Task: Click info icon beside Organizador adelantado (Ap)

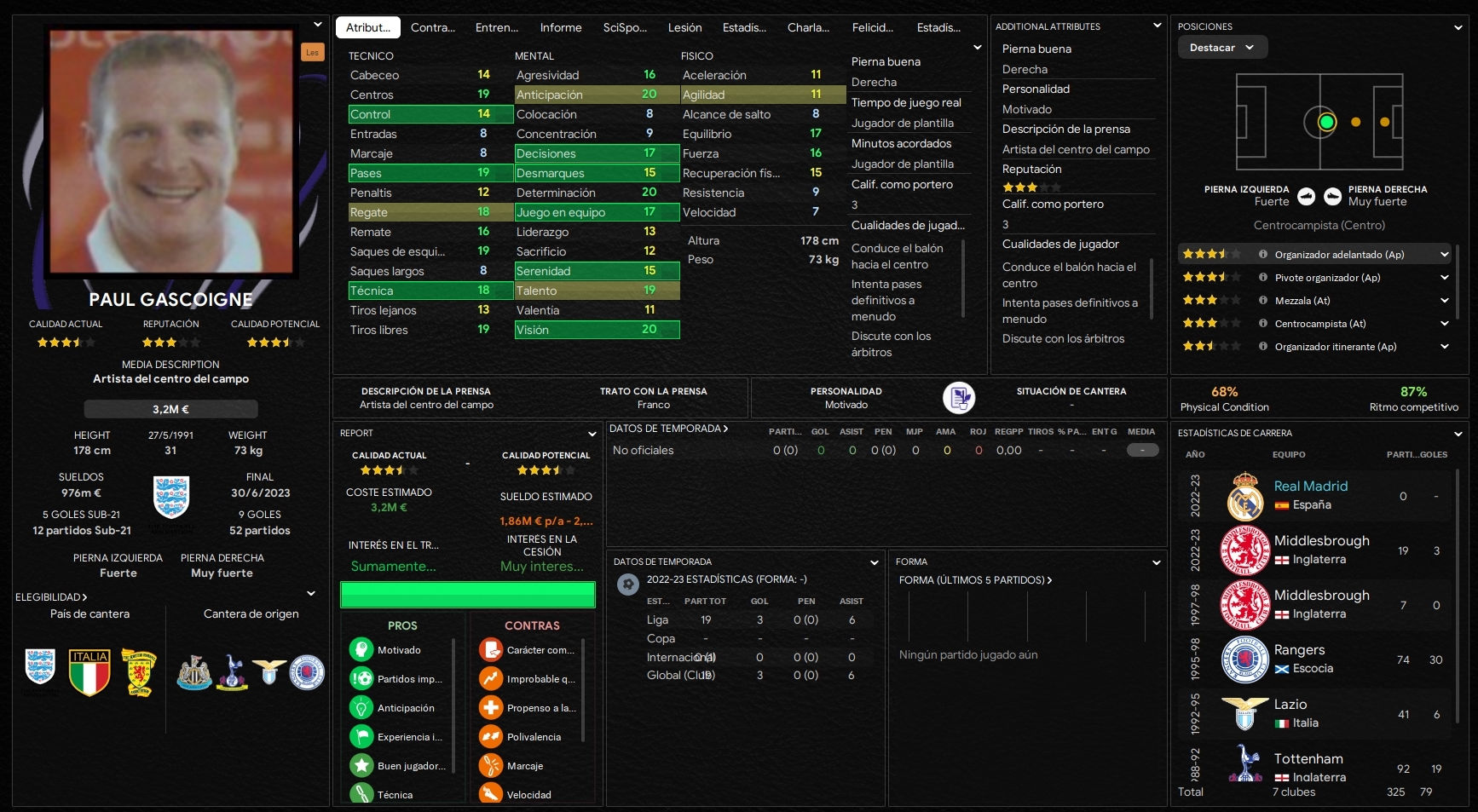Action: [1263, 255]
